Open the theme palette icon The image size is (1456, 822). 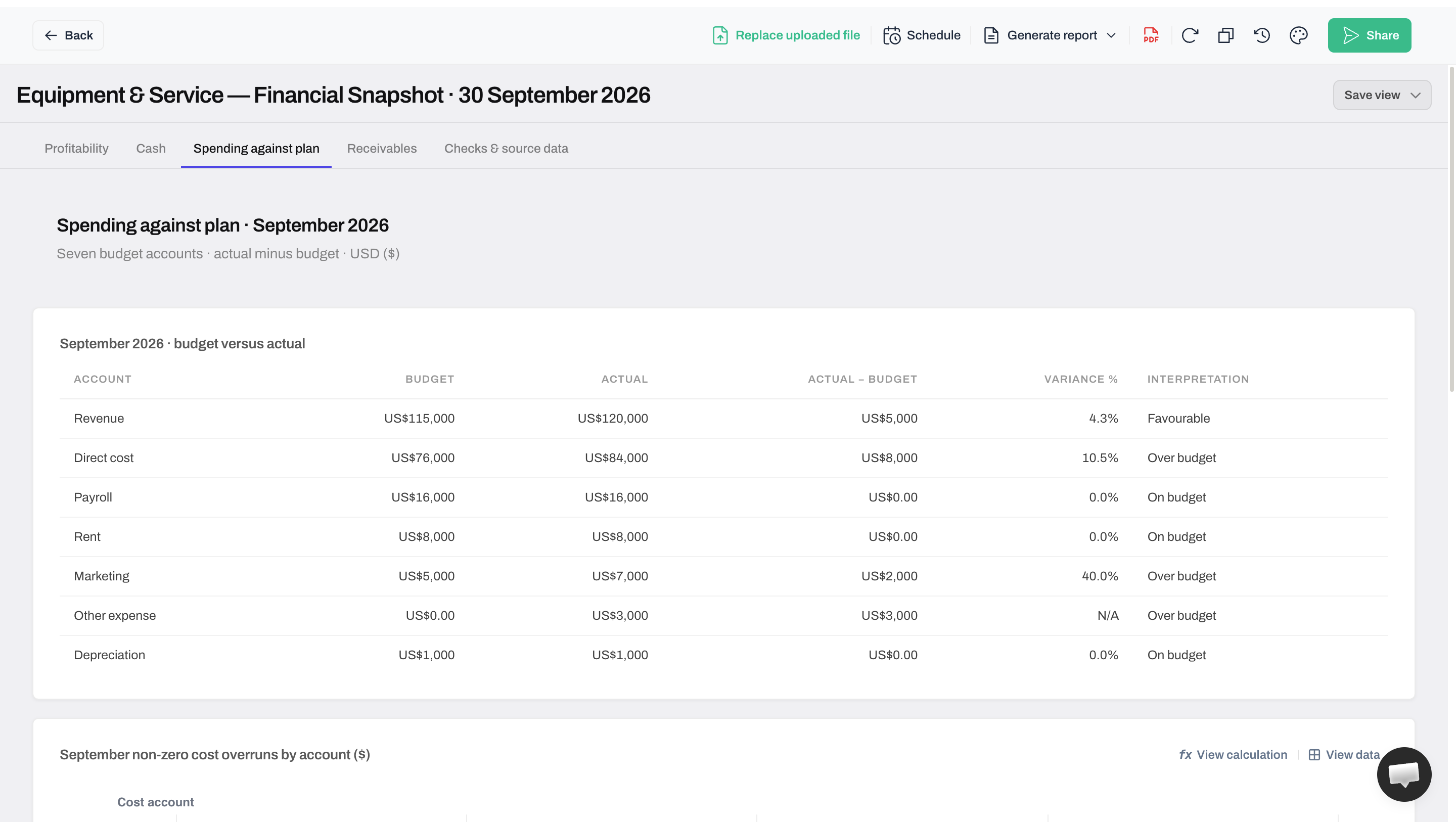click(x=1298, y=35)
